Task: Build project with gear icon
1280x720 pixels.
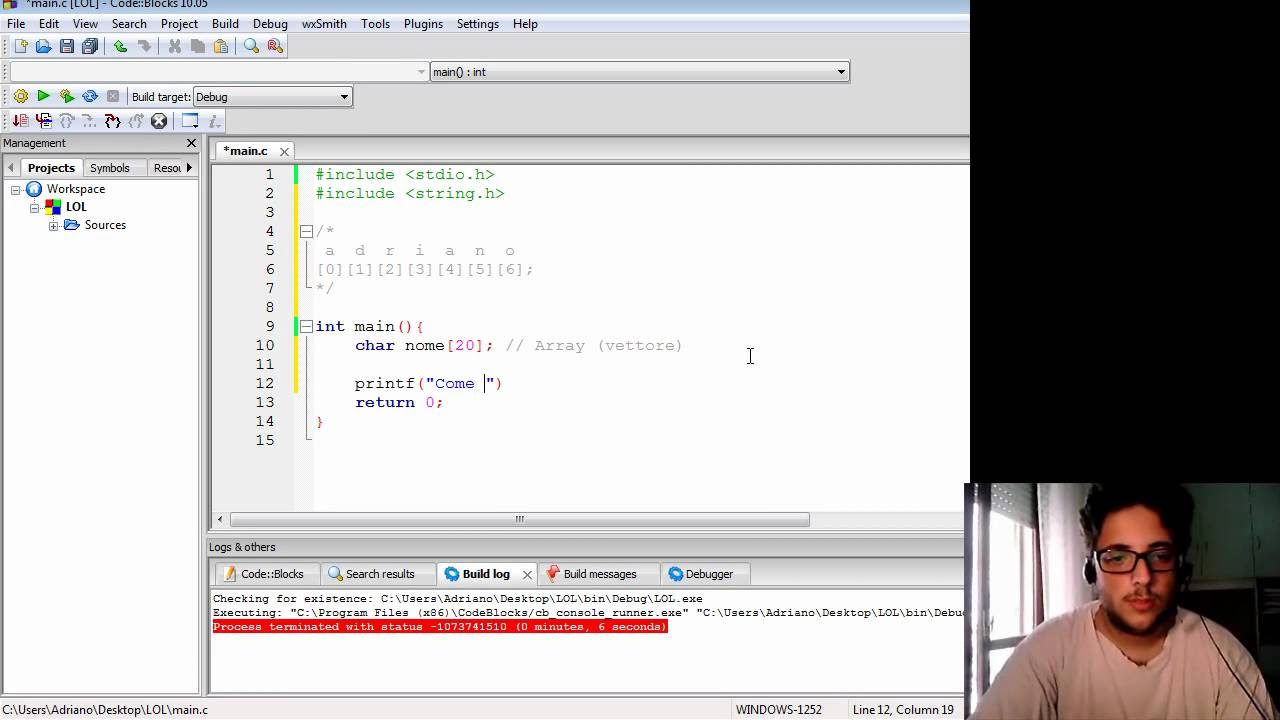Action: click(20, 96)
